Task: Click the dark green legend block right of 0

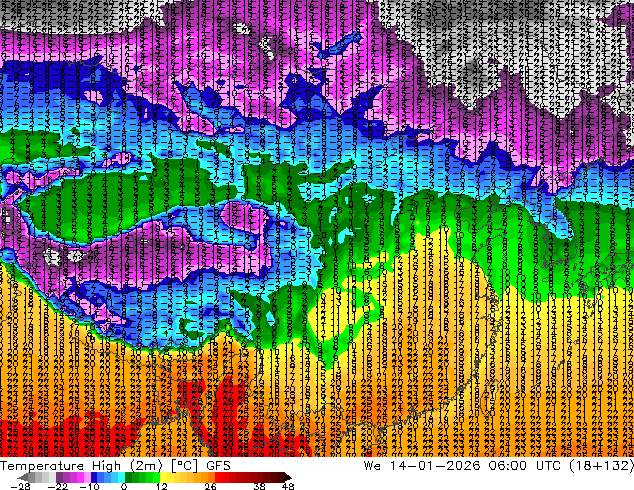Action: point(128,477)
